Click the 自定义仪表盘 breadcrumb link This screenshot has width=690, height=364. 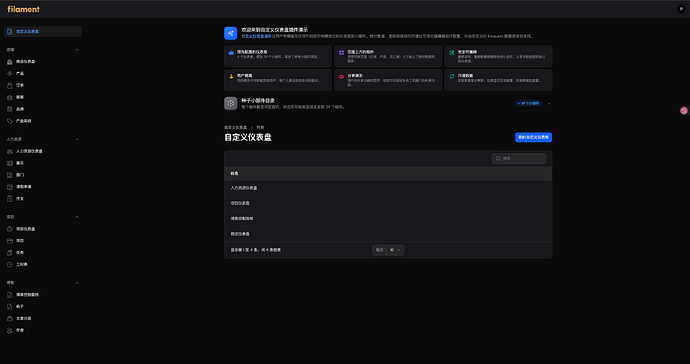point(235,128)
